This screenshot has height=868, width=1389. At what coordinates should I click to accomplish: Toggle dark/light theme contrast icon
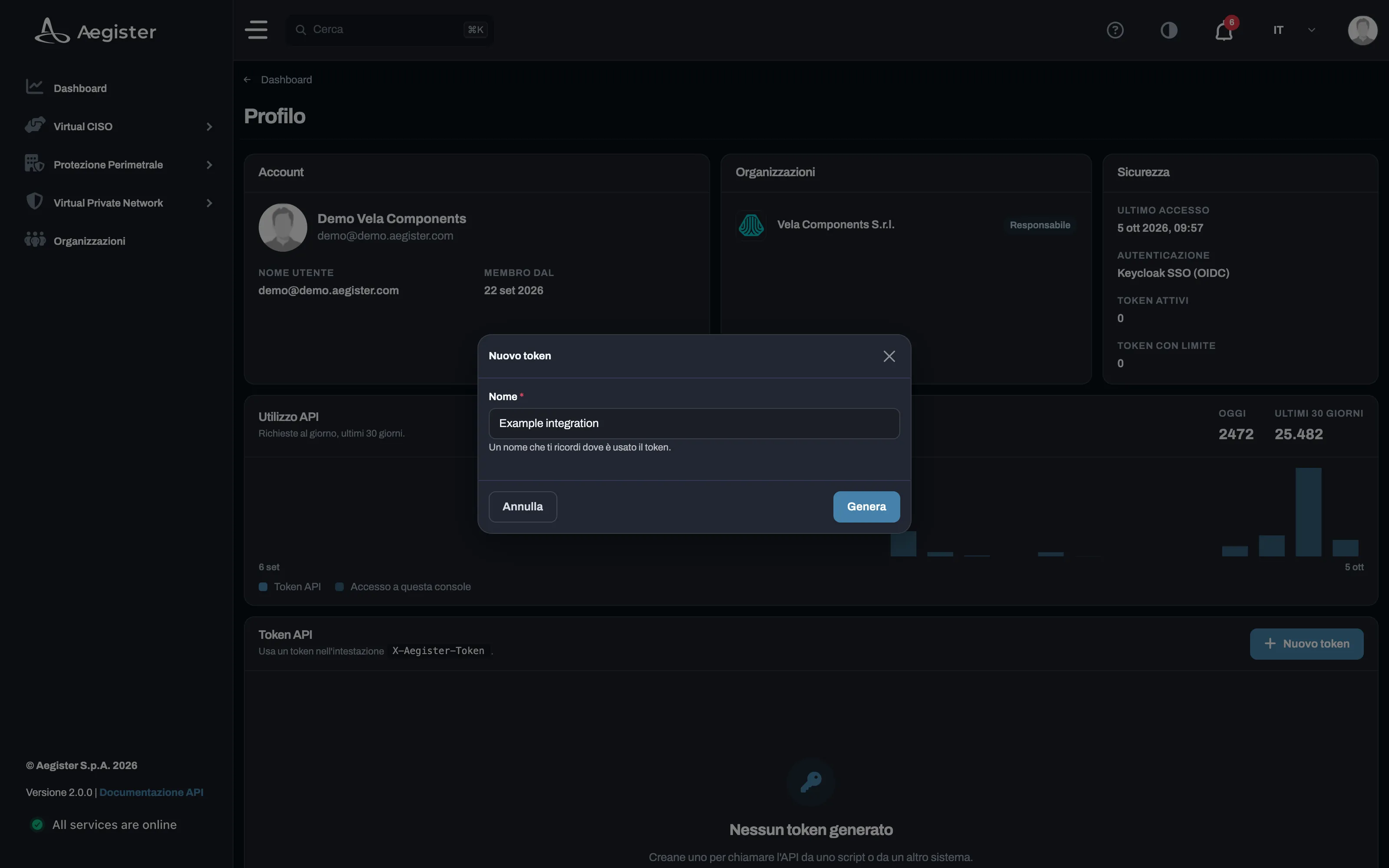point(1168,30)
